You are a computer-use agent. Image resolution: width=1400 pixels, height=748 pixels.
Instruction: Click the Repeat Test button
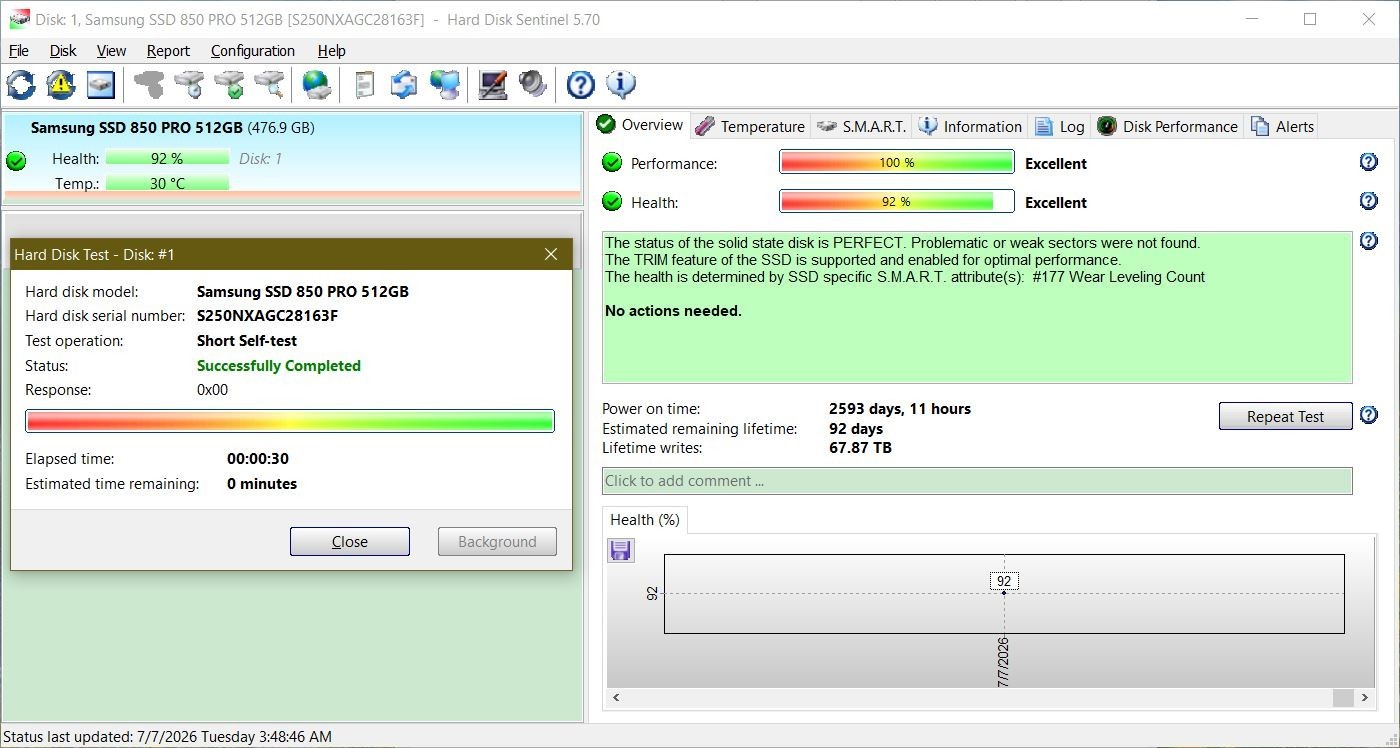pos(1285,416)
